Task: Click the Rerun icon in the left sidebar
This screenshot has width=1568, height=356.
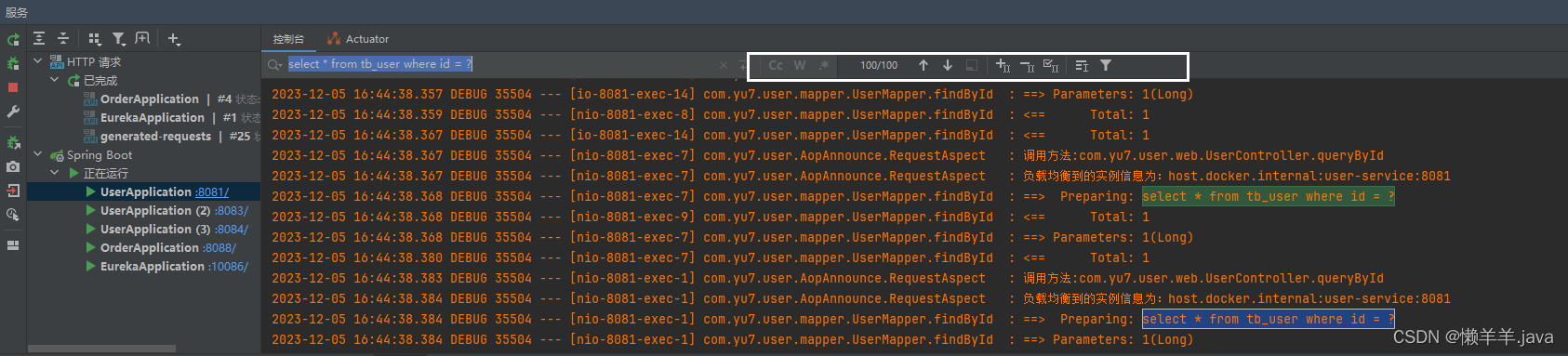Action: [x=13, y=40]
